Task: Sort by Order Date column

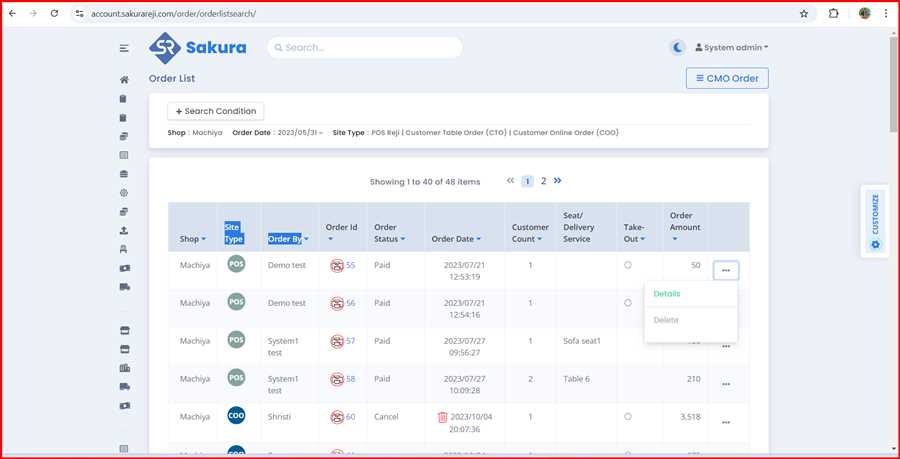Action: tap(456, 239)
